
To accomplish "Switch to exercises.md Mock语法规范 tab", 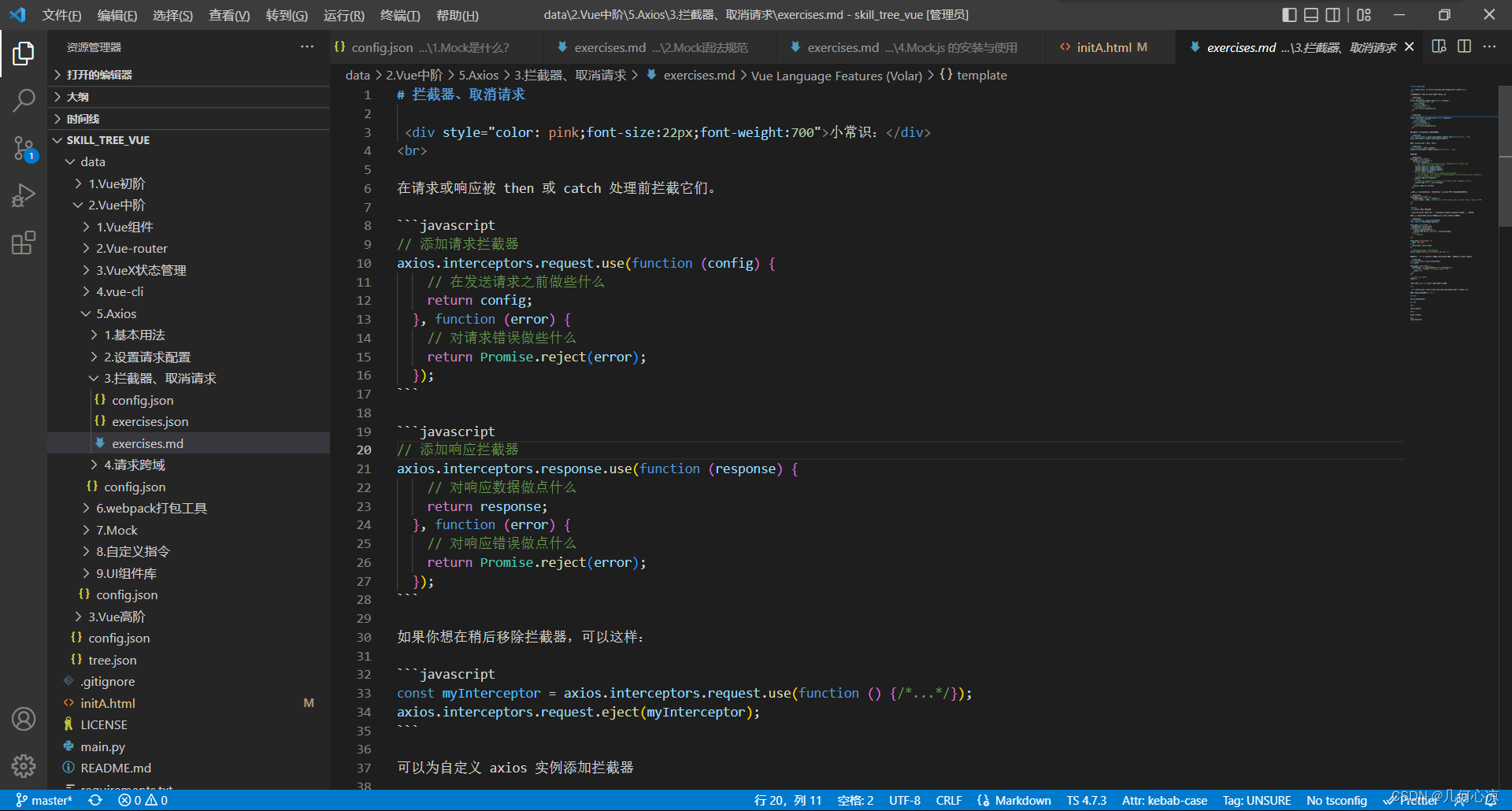I will coord(660,47).
